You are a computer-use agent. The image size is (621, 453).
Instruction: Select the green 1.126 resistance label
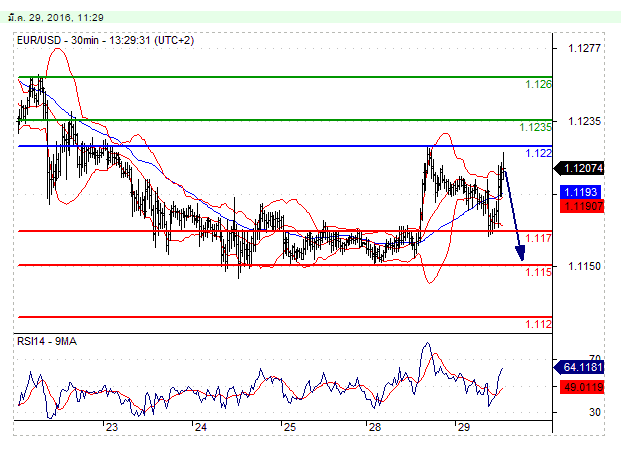coord(538,84)
